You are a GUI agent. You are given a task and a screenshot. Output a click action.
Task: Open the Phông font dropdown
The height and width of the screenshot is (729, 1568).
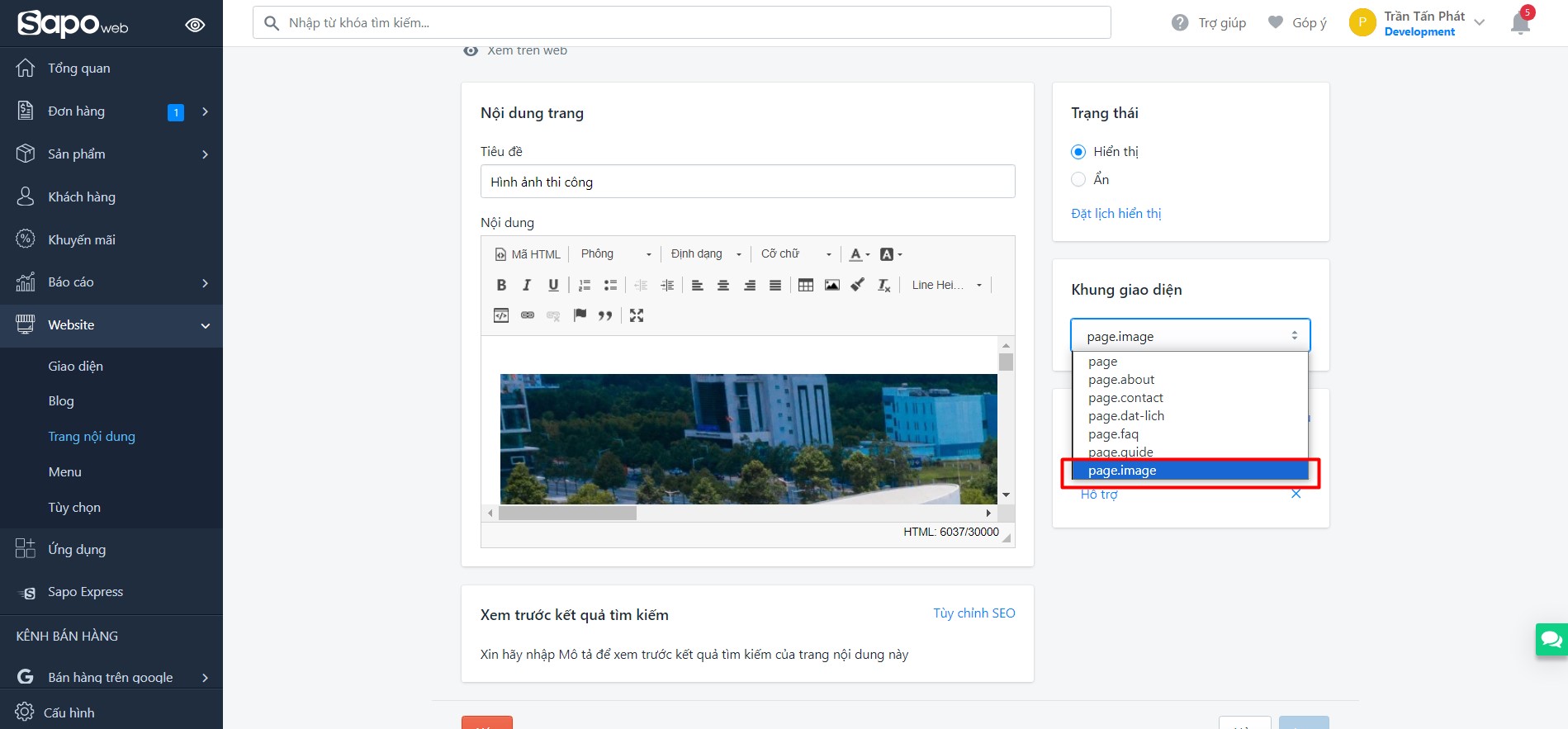tap(616, 254)
